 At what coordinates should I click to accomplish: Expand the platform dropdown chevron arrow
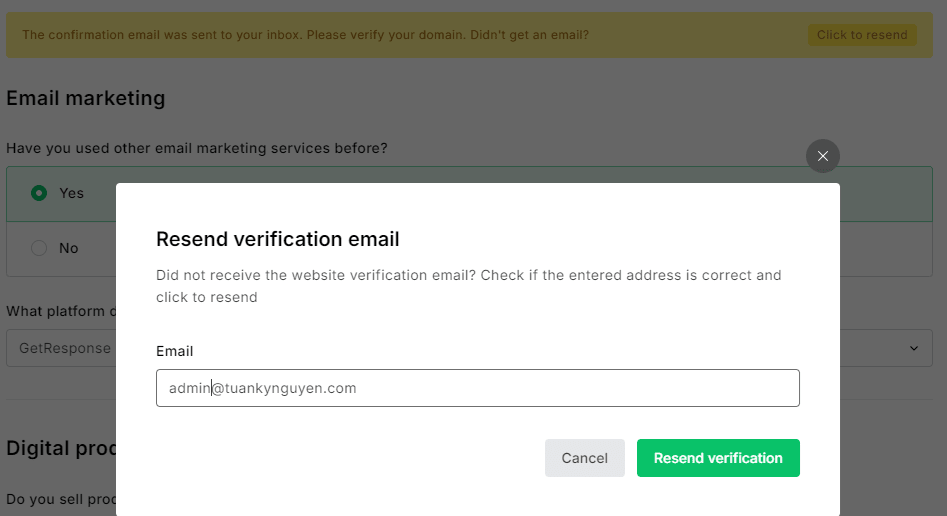[x=913, y=348]
